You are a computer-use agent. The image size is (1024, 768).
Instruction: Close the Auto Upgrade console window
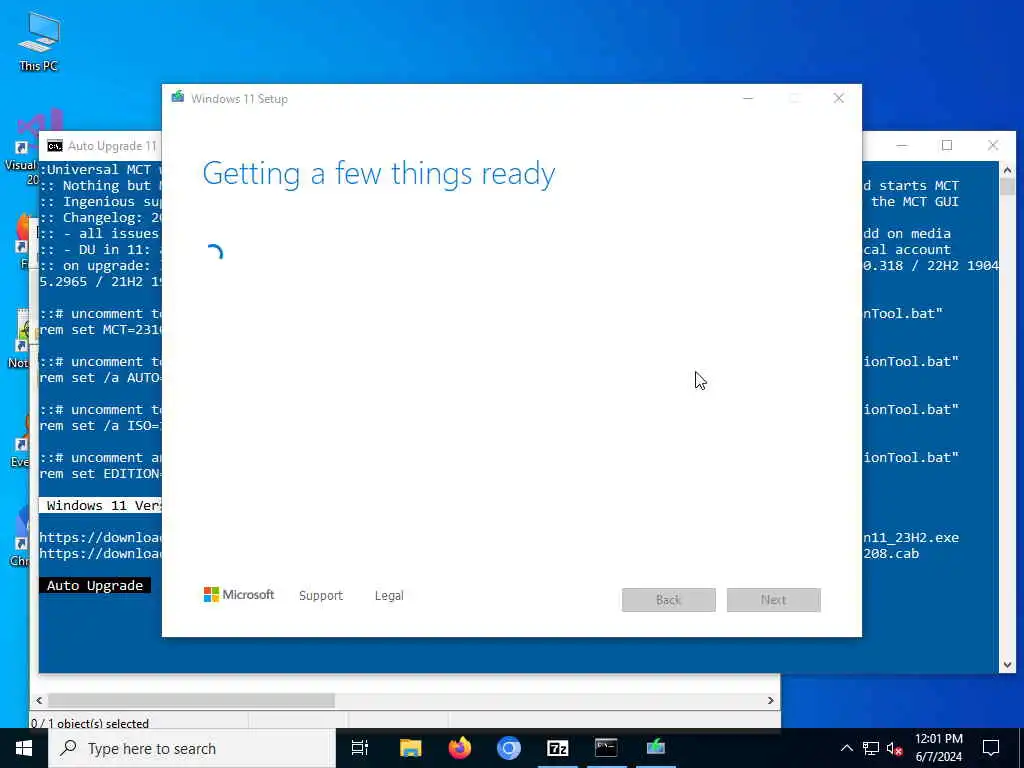(993, 145)
